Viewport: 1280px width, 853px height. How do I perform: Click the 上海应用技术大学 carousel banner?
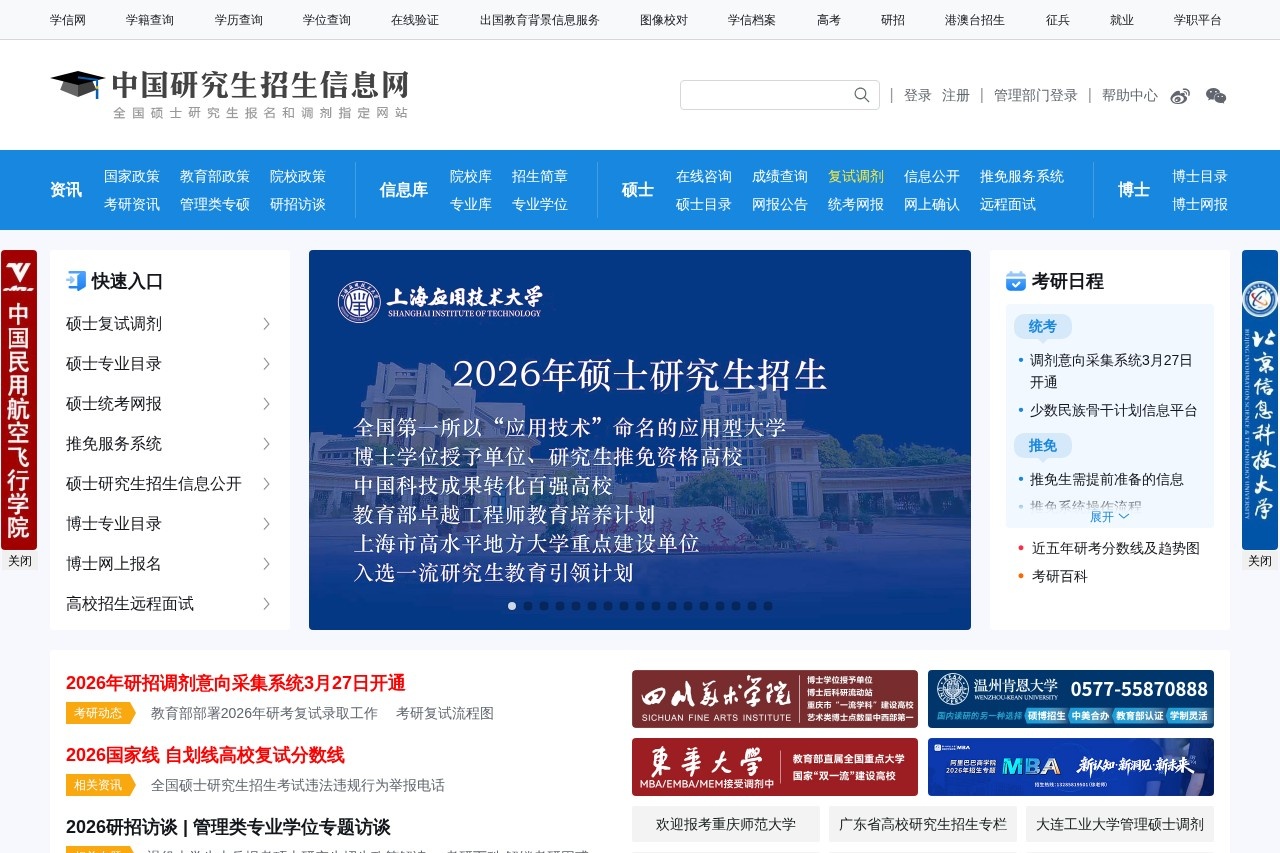pos(640,440)
